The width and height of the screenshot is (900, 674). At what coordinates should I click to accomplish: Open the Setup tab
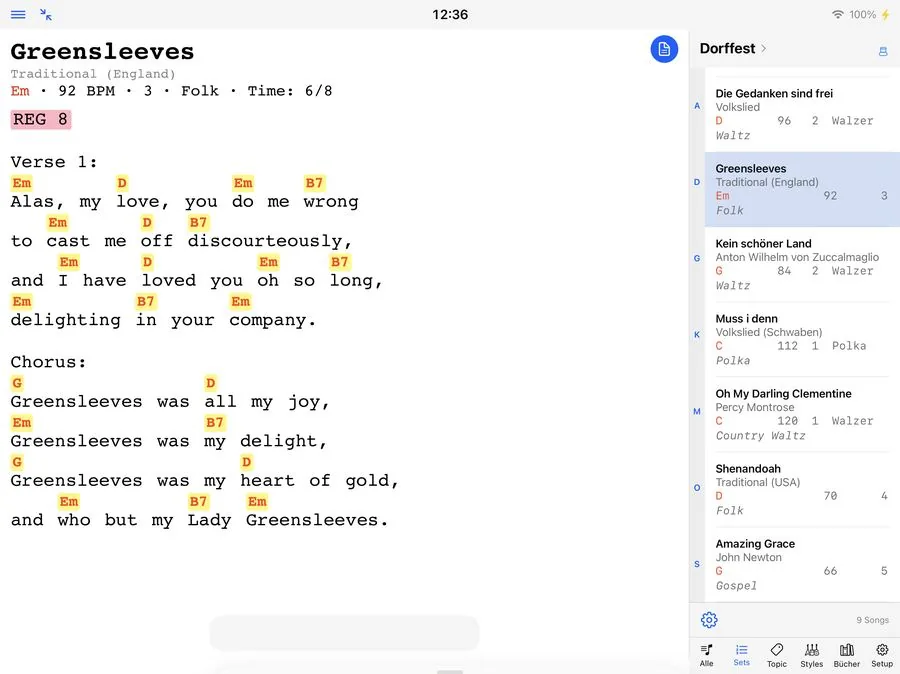coord(882,655)
